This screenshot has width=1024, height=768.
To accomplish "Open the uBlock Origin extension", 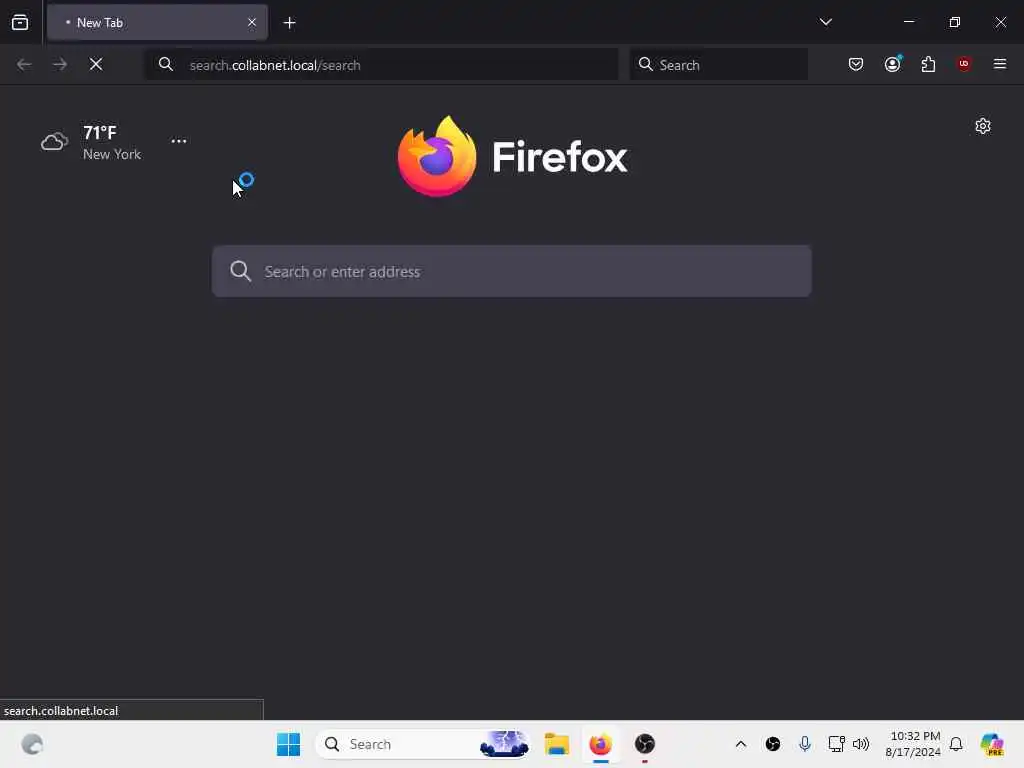I will (x=964, y=64).
